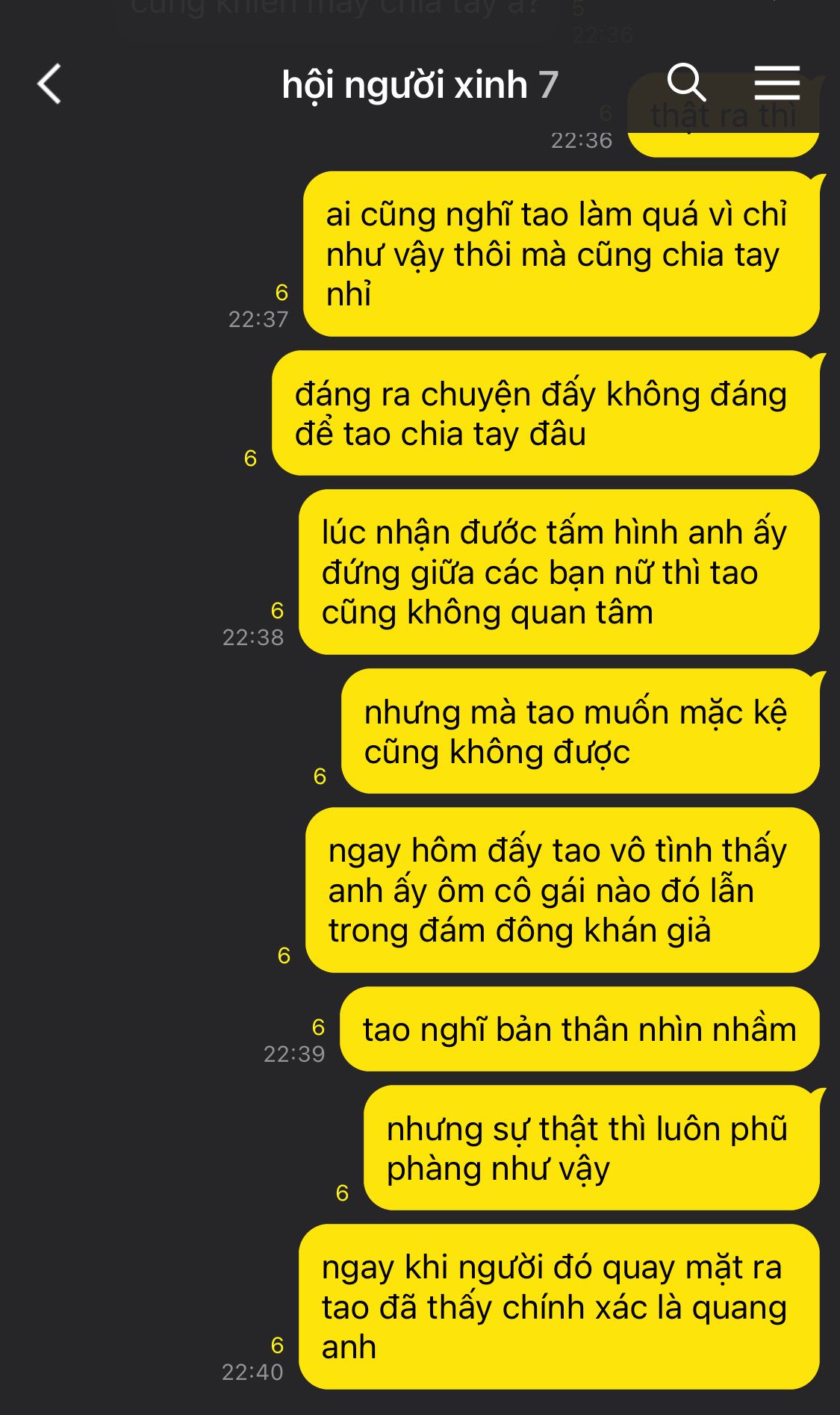840x1415 pixels.
Task: Select message starting 'ai cũng nghĩ tao làm quá'
Action: pyautogui.click(x=561, y=254)
